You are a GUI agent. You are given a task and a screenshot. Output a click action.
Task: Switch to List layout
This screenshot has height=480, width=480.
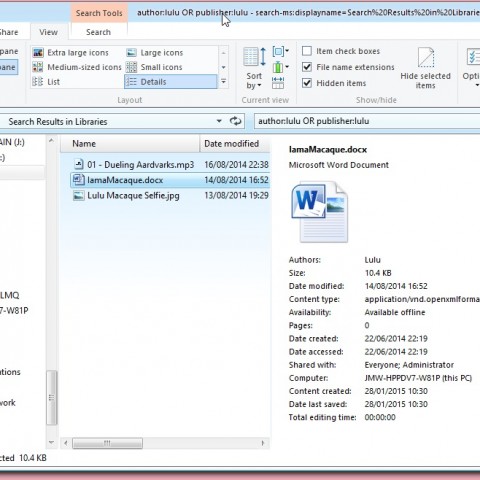(x=46, y=82)
